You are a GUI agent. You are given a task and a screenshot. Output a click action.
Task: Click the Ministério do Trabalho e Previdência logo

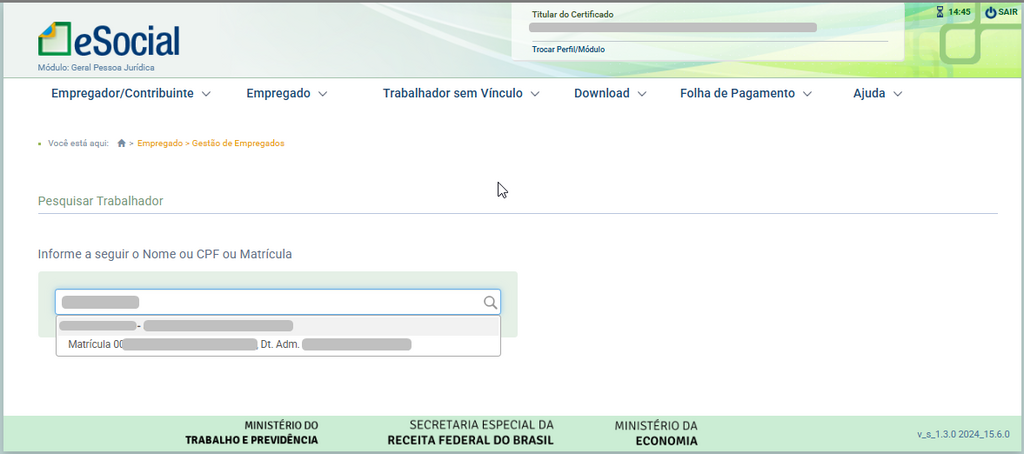(x=251, y=432)
